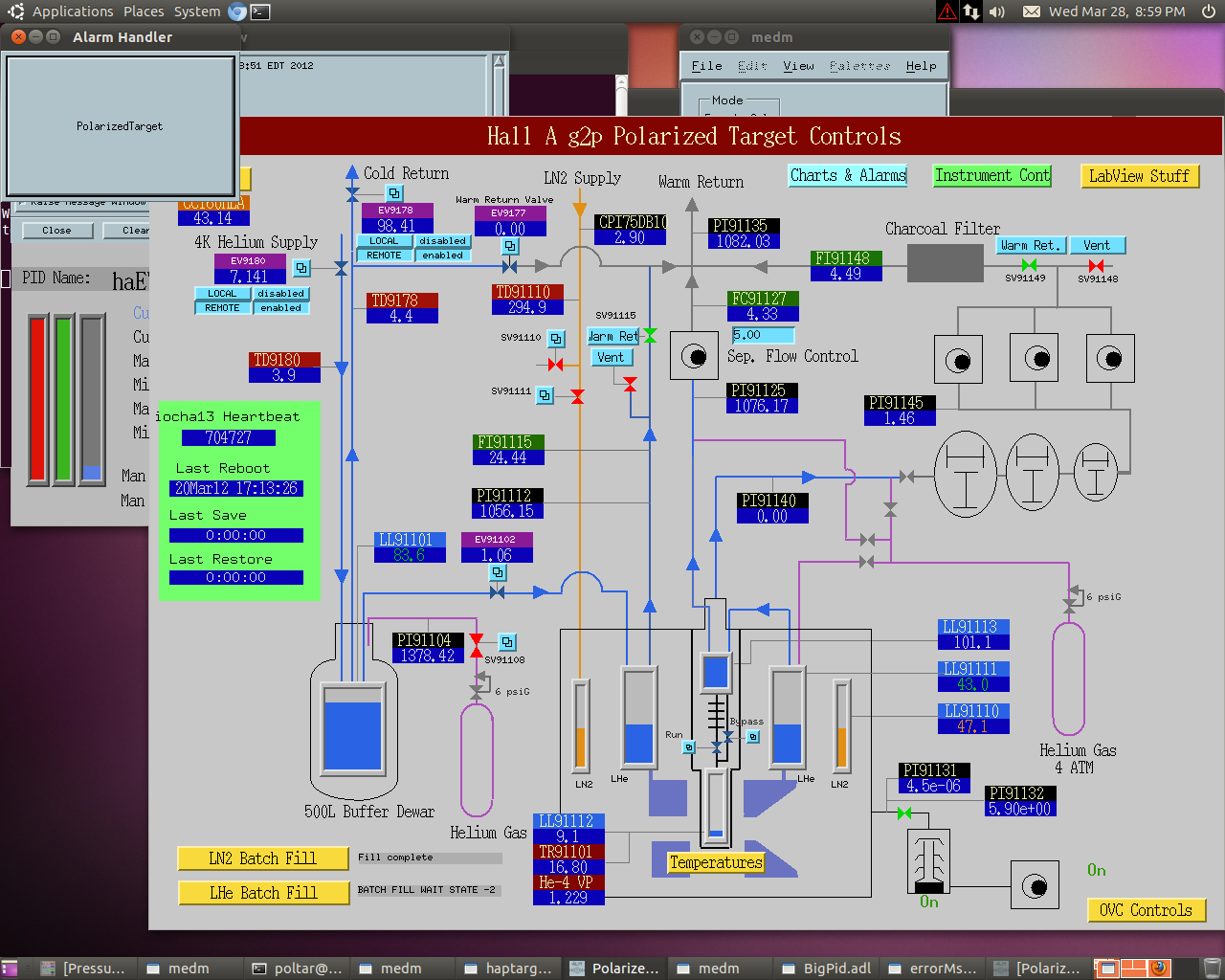
Task: Open the Bypass valve display icon
Action: [x=753, y=736]
